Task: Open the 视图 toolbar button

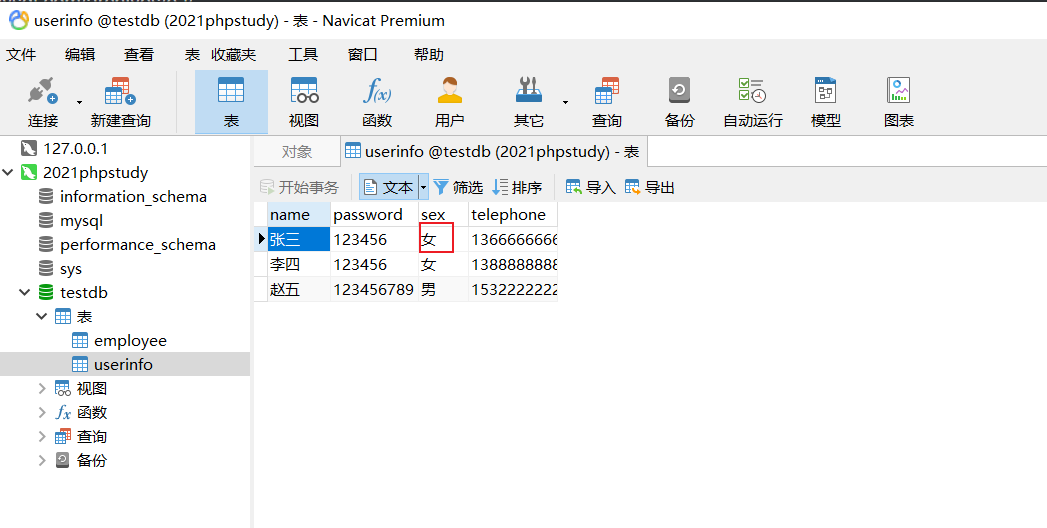Action: tap(304, 102)
